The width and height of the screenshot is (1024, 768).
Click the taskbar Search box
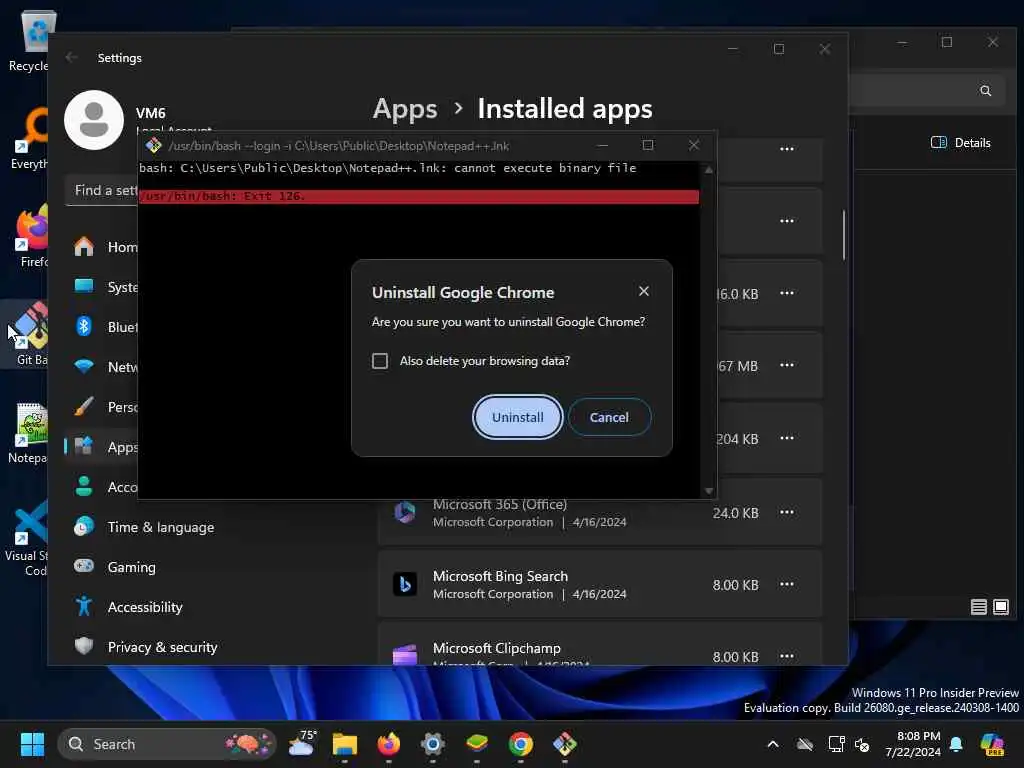(167, 744)
